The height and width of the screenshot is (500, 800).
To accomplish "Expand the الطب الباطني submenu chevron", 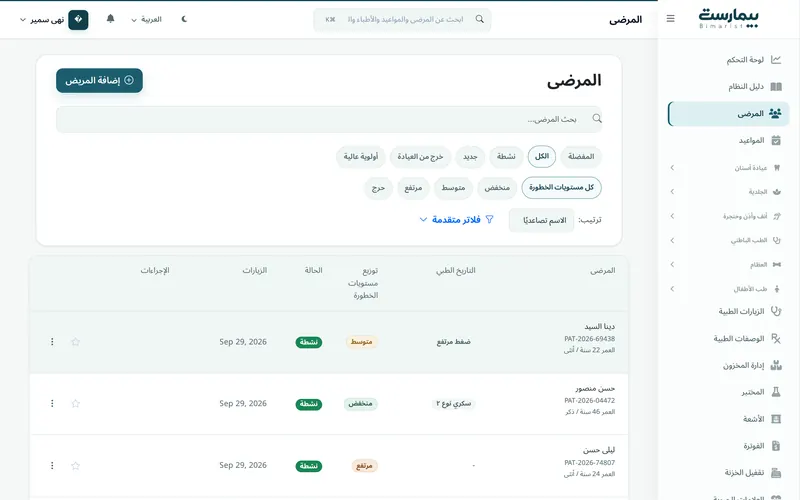I will (x=672, y=240).
